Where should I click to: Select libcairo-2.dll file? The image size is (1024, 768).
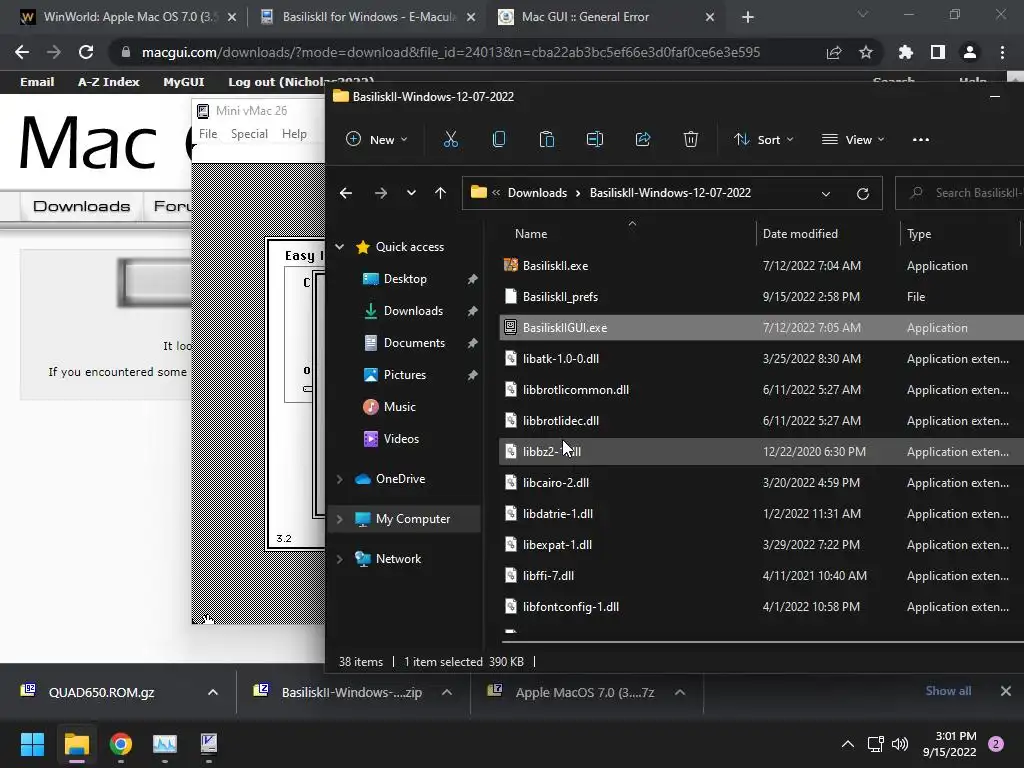point(761,483)
